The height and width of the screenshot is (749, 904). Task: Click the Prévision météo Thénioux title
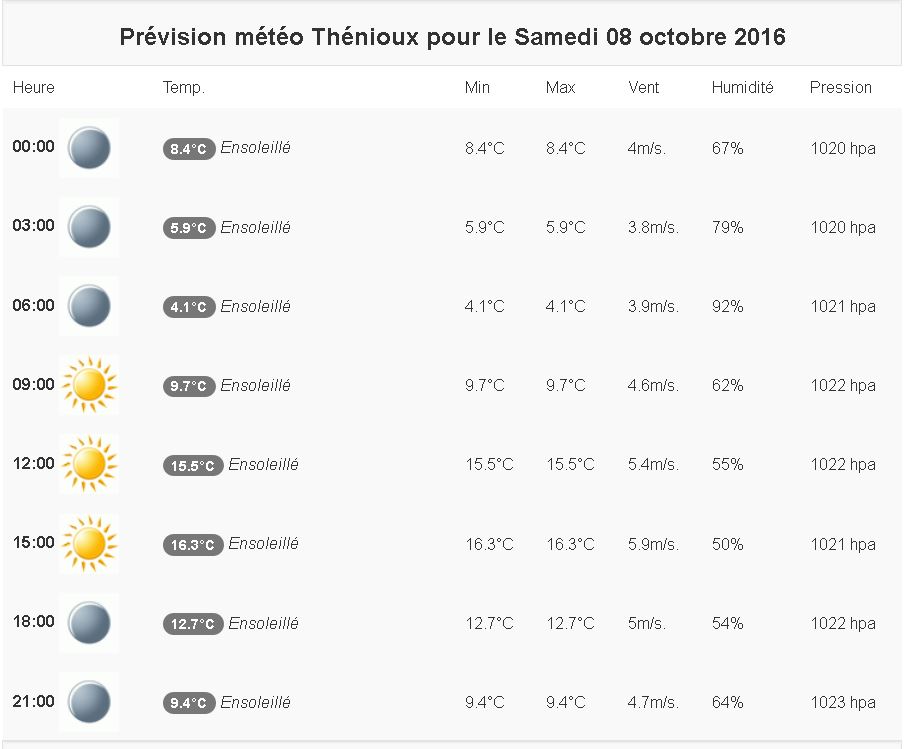click(452, 38)
